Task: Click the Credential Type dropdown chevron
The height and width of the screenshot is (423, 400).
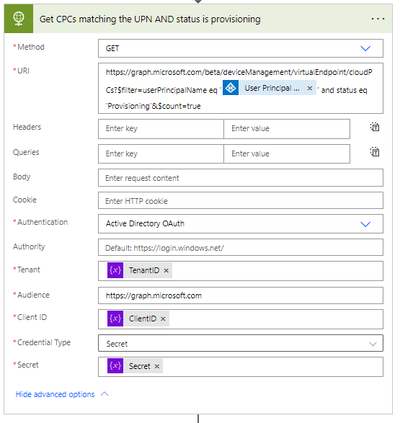Action: coord(373,344)
